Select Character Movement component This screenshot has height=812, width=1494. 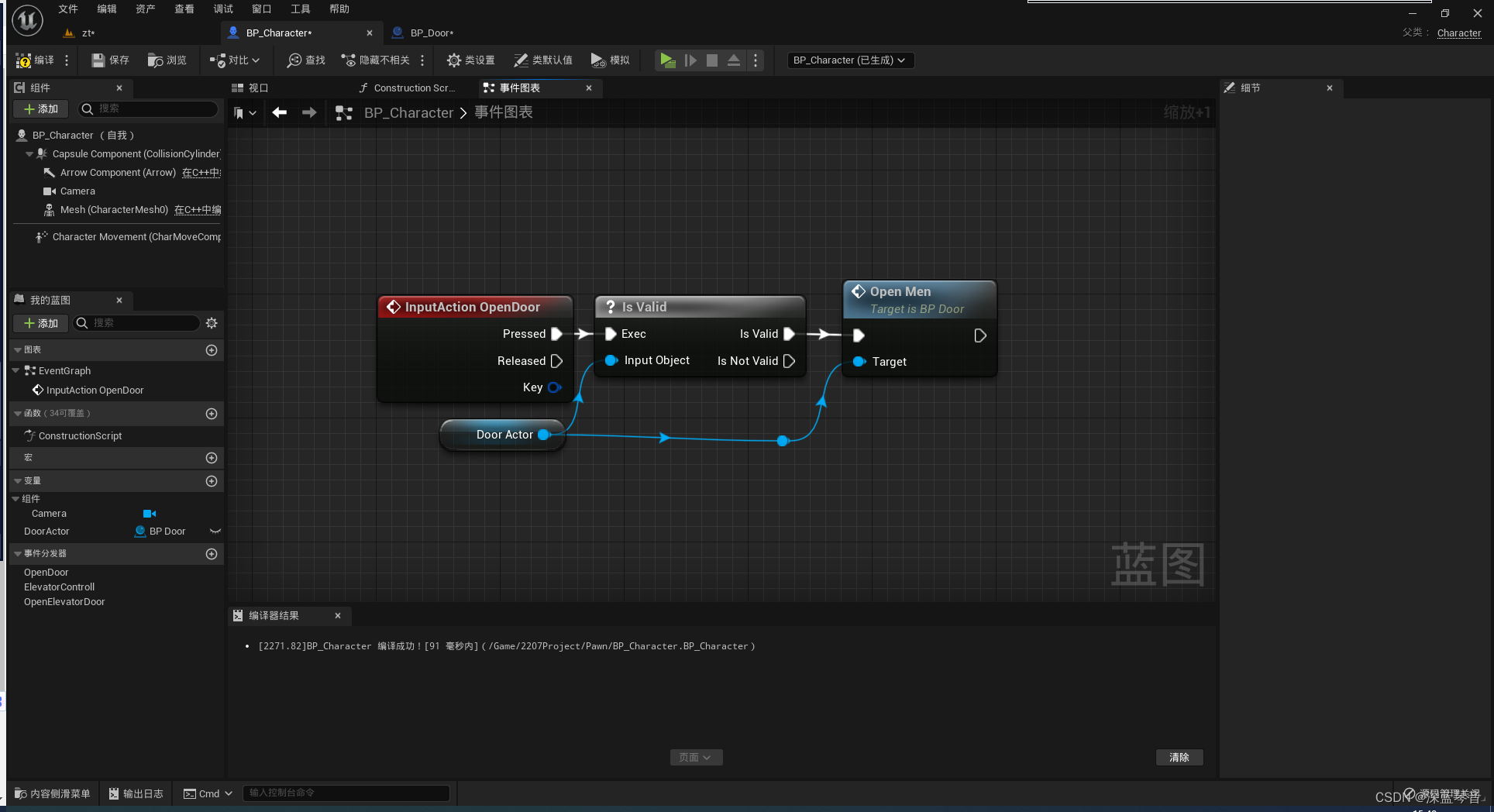click(129, 236)
